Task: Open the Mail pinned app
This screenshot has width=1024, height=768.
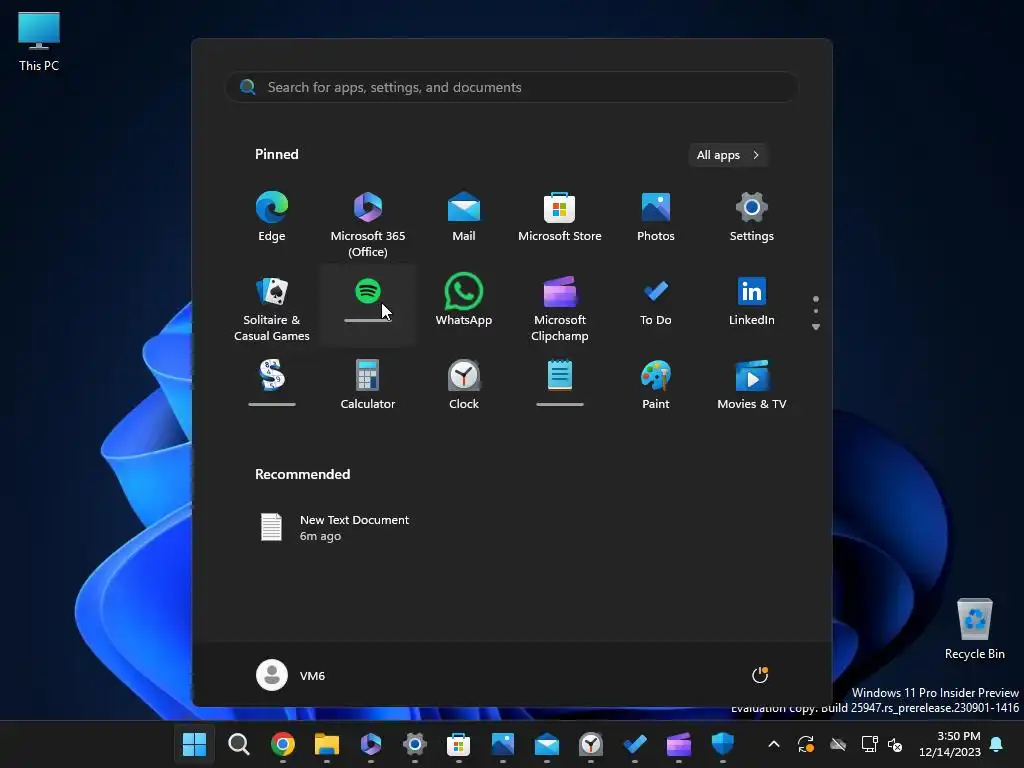Action: click(x=464, y=217)
